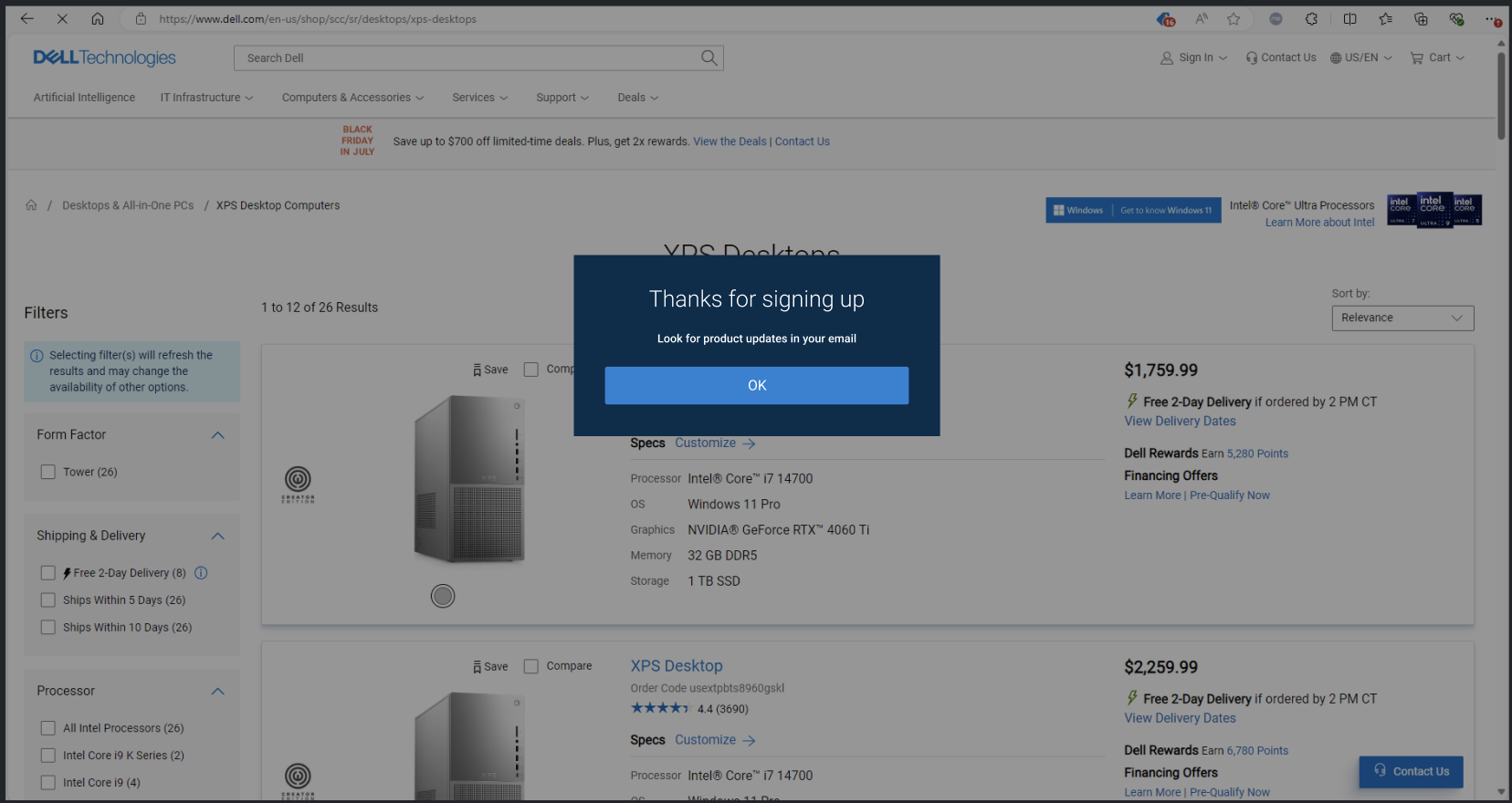
Task: Open the Sort by Relevance dropdown
Action: pyautogui.click(x=1402, y=318)
